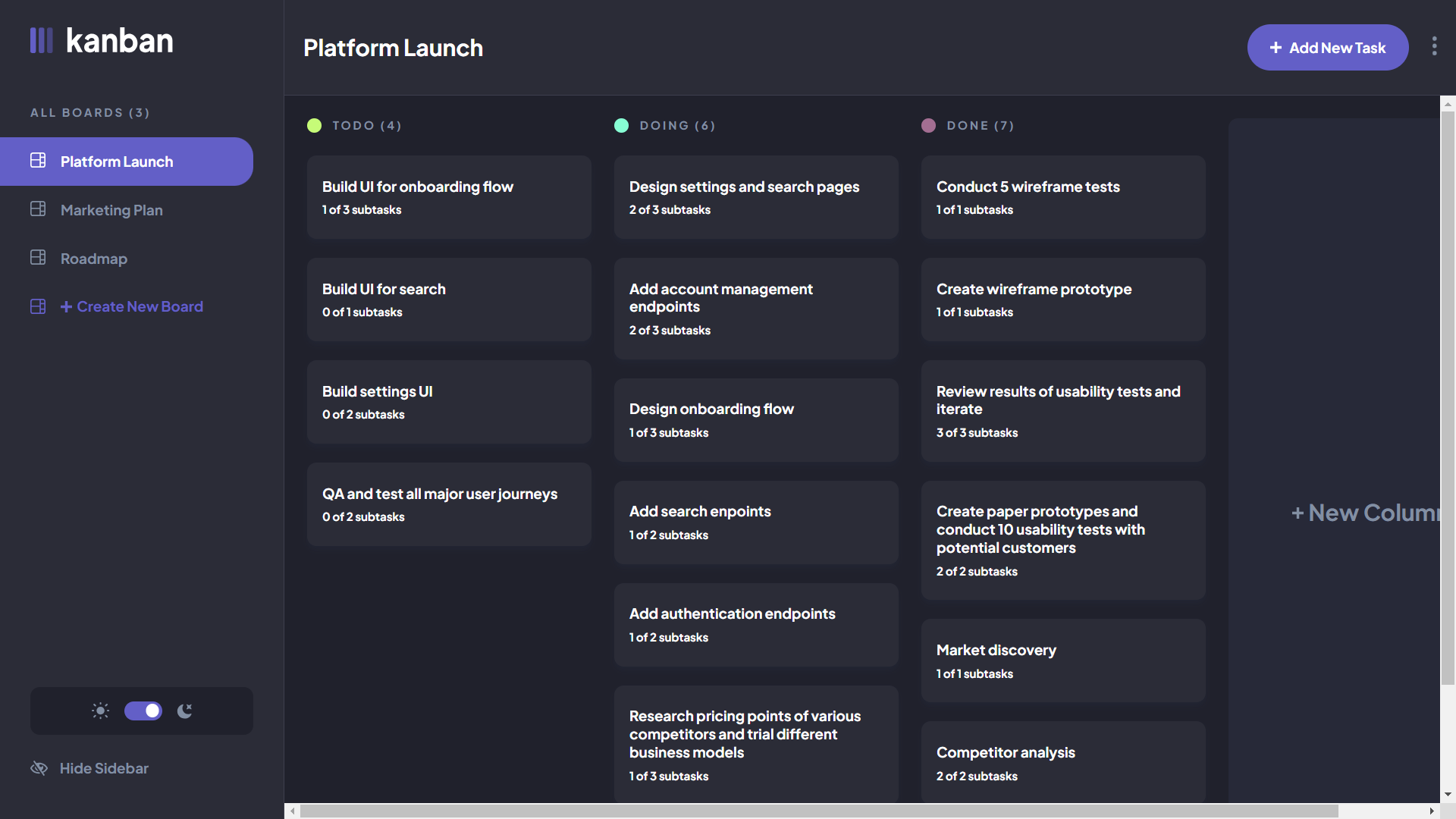Viewport: 1456px width, 819px height.
Task: Click the Marketing Plan board icon
Action: click(38, 209)
